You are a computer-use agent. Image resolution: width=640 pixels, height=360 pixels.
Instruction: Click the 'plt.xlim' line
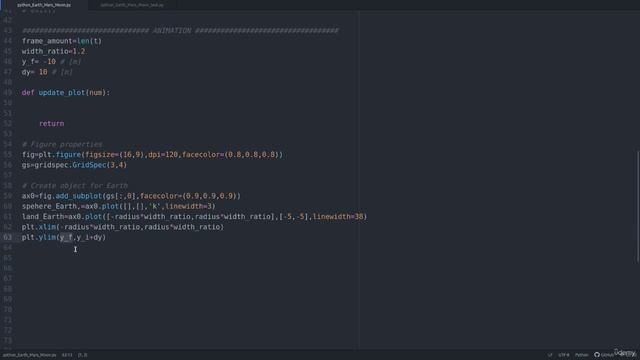tap(123, 227)
